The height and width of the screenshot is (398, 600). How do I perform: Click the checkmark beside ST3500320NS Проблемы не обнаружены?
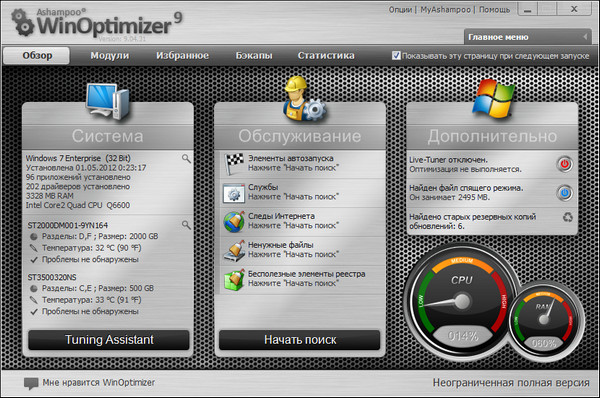[x=34, y=312]
